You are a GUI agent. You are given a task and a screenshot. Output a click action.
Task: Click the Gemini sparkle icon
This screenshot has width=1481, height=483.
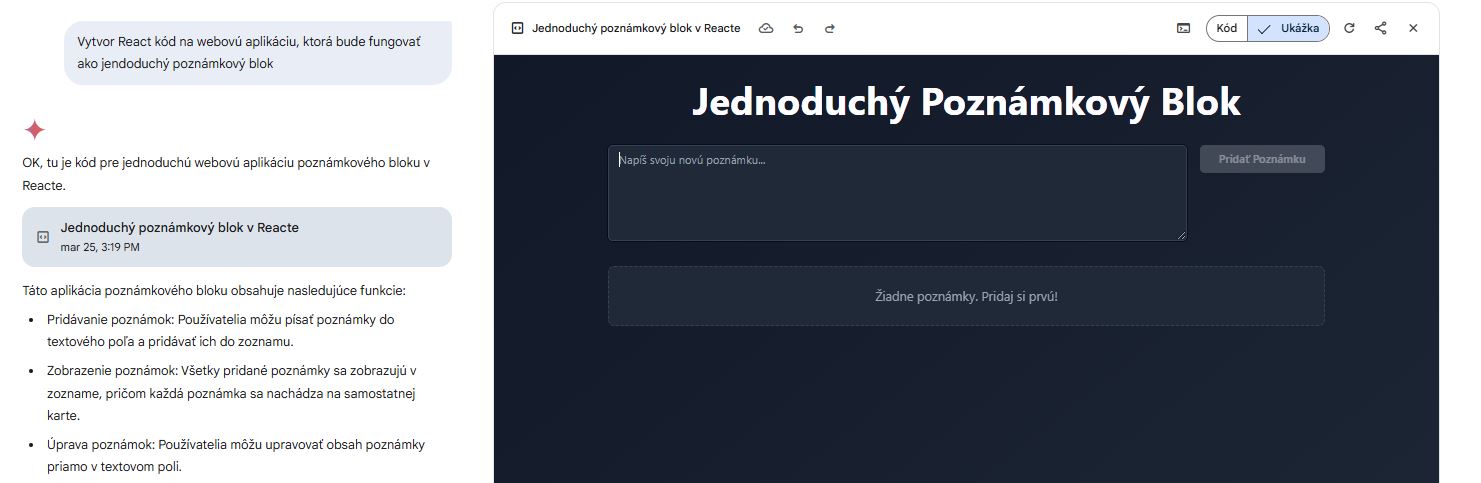point(35,130)
